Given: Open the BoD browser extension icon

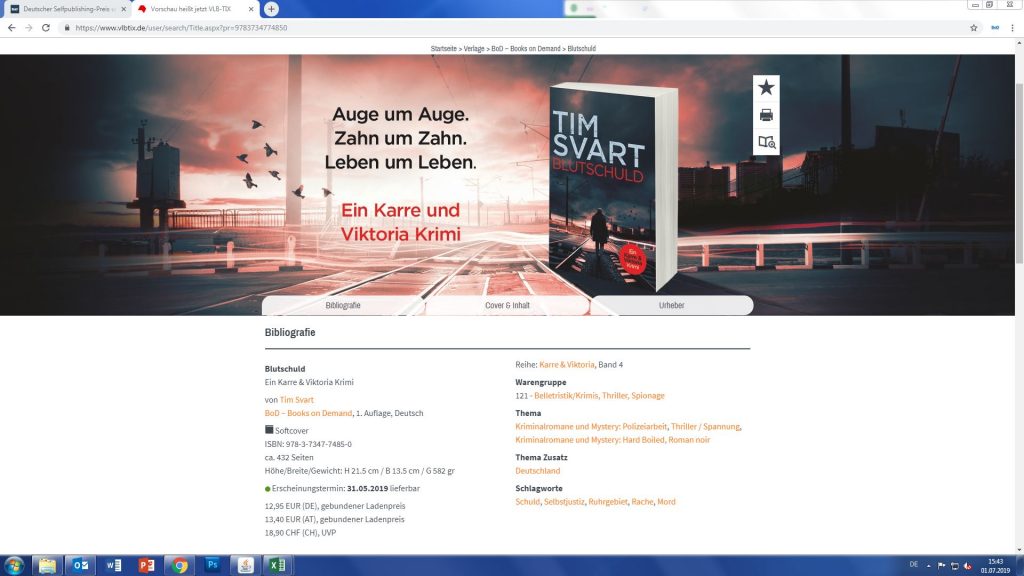Looking at the screenshot, I should (995, 28).
